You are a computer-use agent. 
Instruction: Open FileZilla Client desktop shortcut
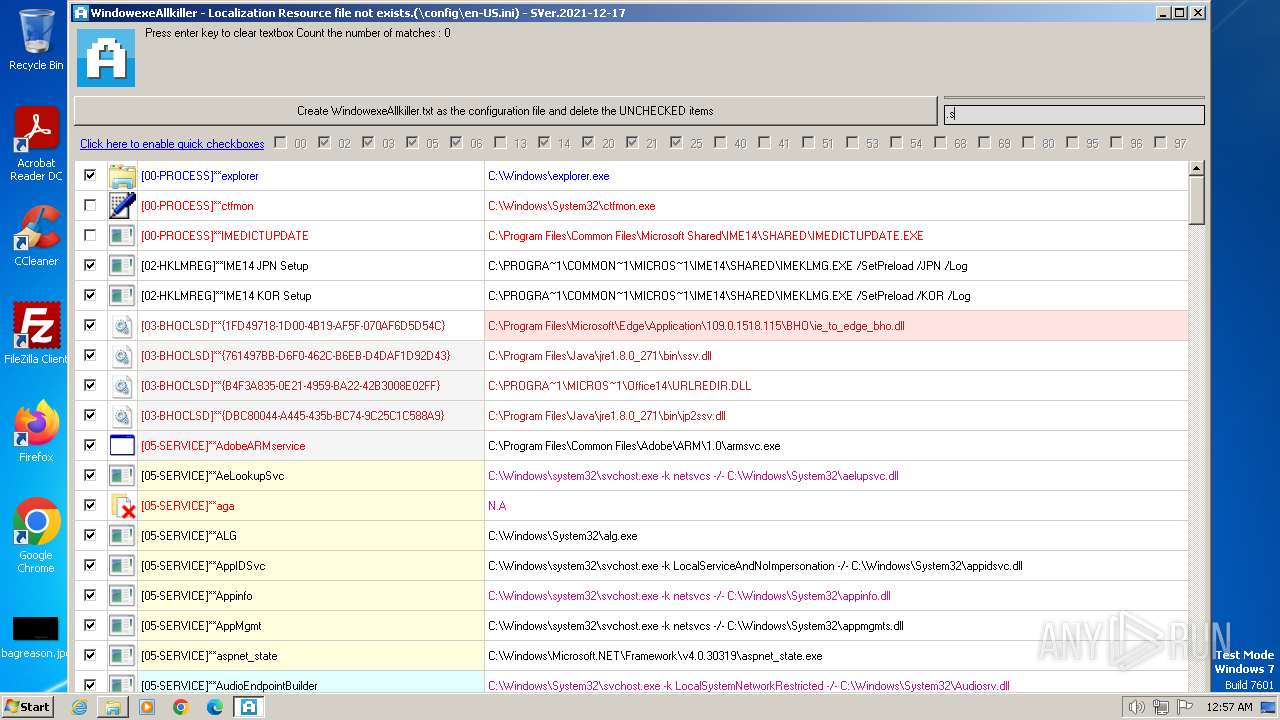(x=36, y=333)
